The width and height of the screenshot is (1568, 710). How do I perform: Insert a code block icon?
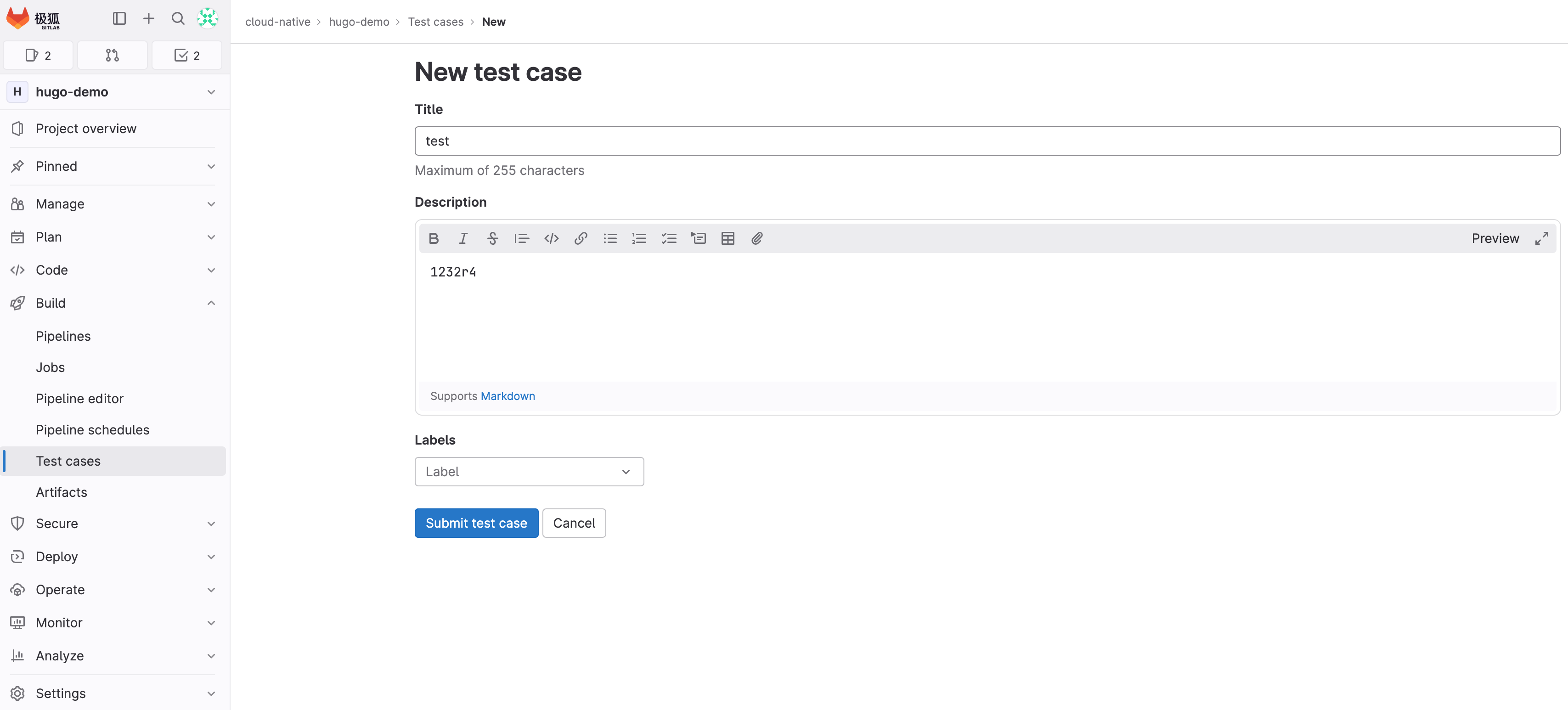[552, 238]
